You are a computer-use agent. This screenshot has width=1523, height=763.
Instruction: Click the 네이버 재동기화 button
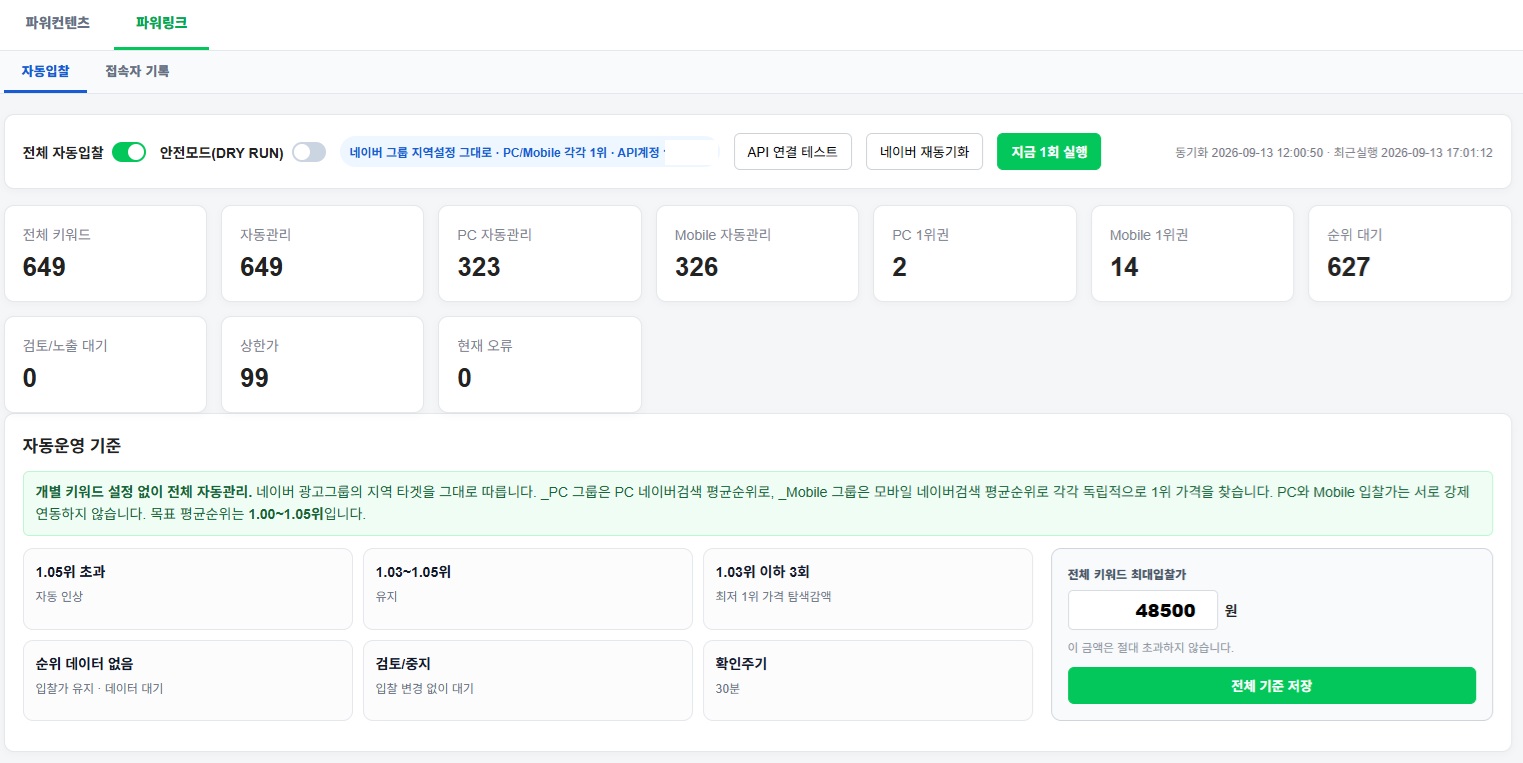tap(924, 152)
